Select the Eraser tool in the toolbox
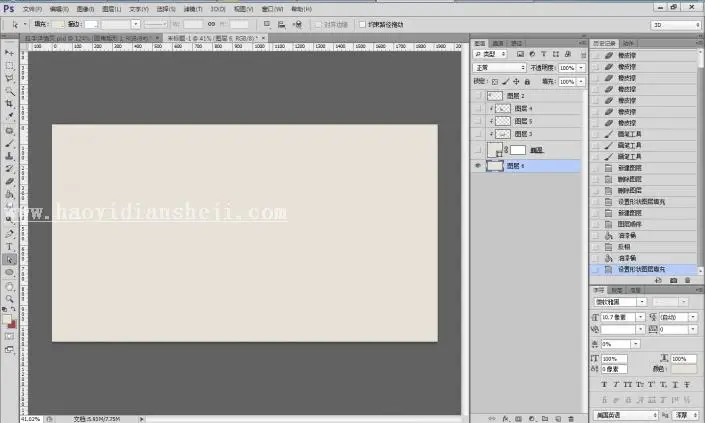Viewport: 705px width, 423px height. (9, 182)
